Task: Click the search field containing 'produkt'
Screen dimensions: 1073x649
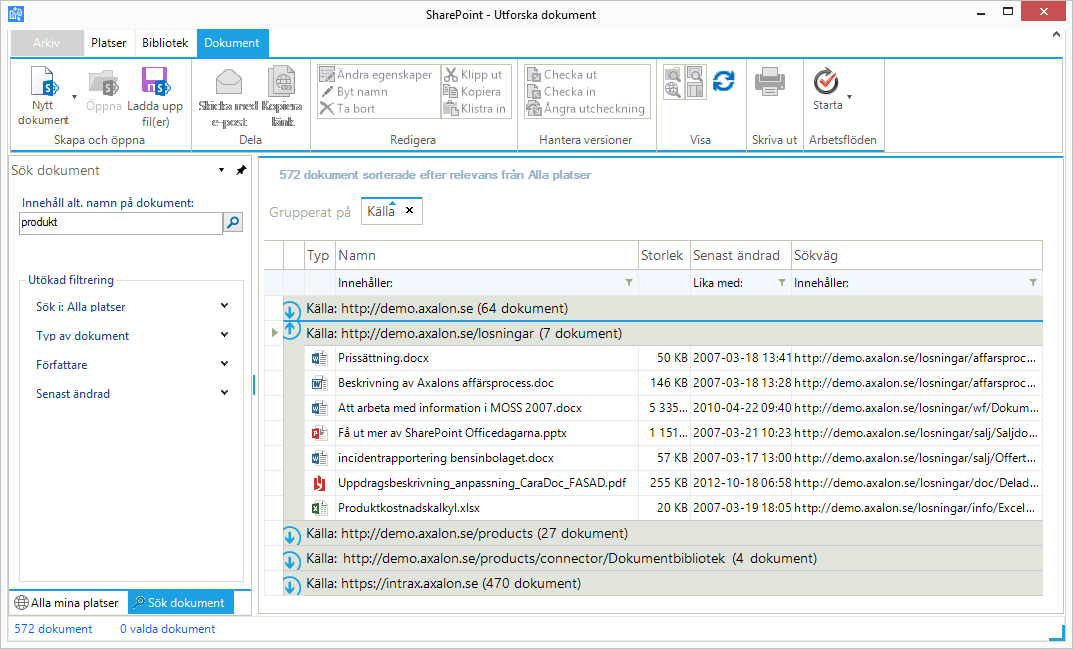Action: pyautogui.click(x=120, y=222)
